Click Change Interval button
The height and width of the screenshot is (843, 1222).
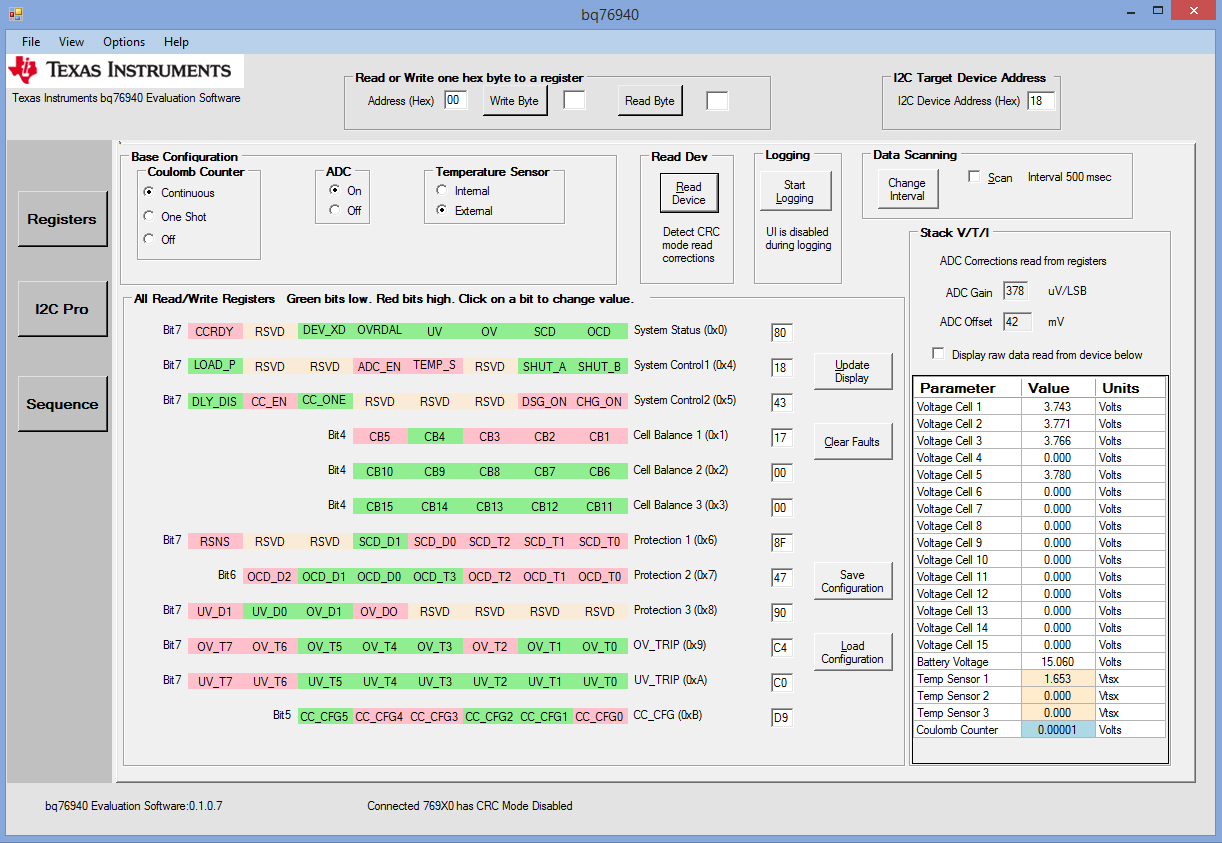tap(907, 189)
